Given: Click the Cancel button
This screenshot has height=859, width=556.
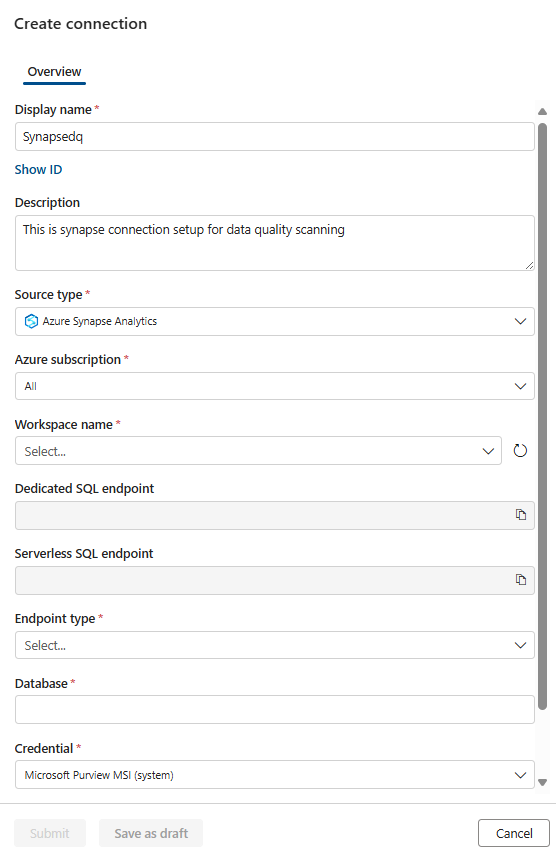Looking at the screenshot, I should pyautogui.click(x=514, y=833).
